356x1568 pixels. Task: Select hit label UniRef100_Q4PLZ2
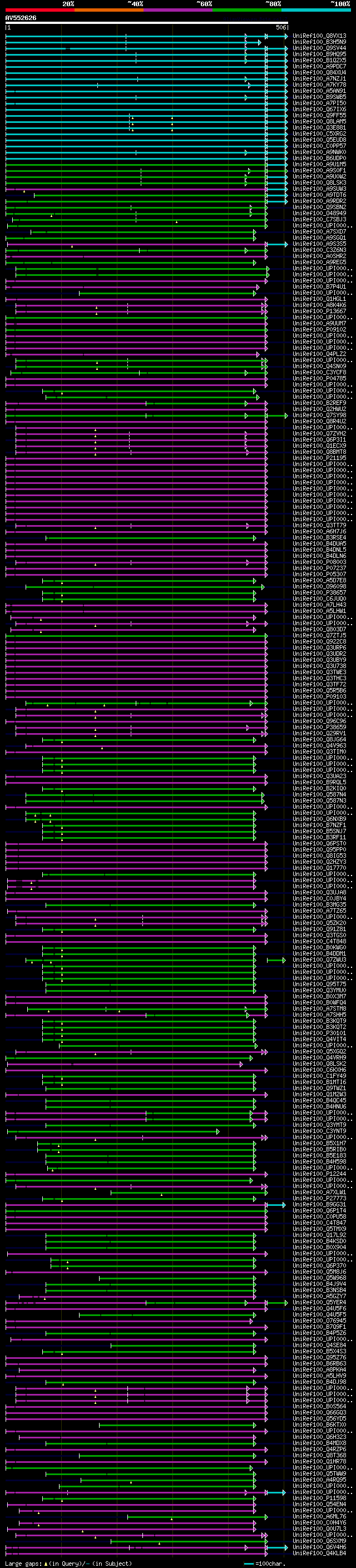tap(319, 354)
